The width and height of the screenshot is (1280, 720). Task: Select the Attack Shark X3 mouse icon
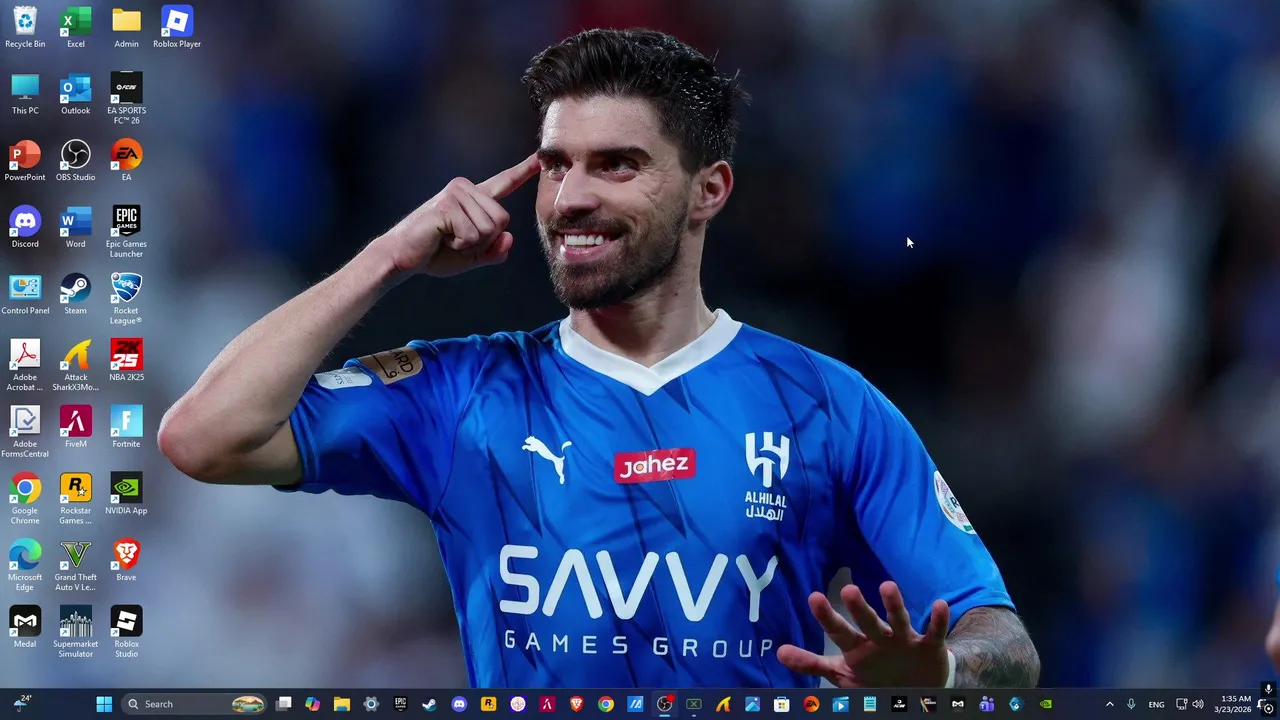(76, 365)
